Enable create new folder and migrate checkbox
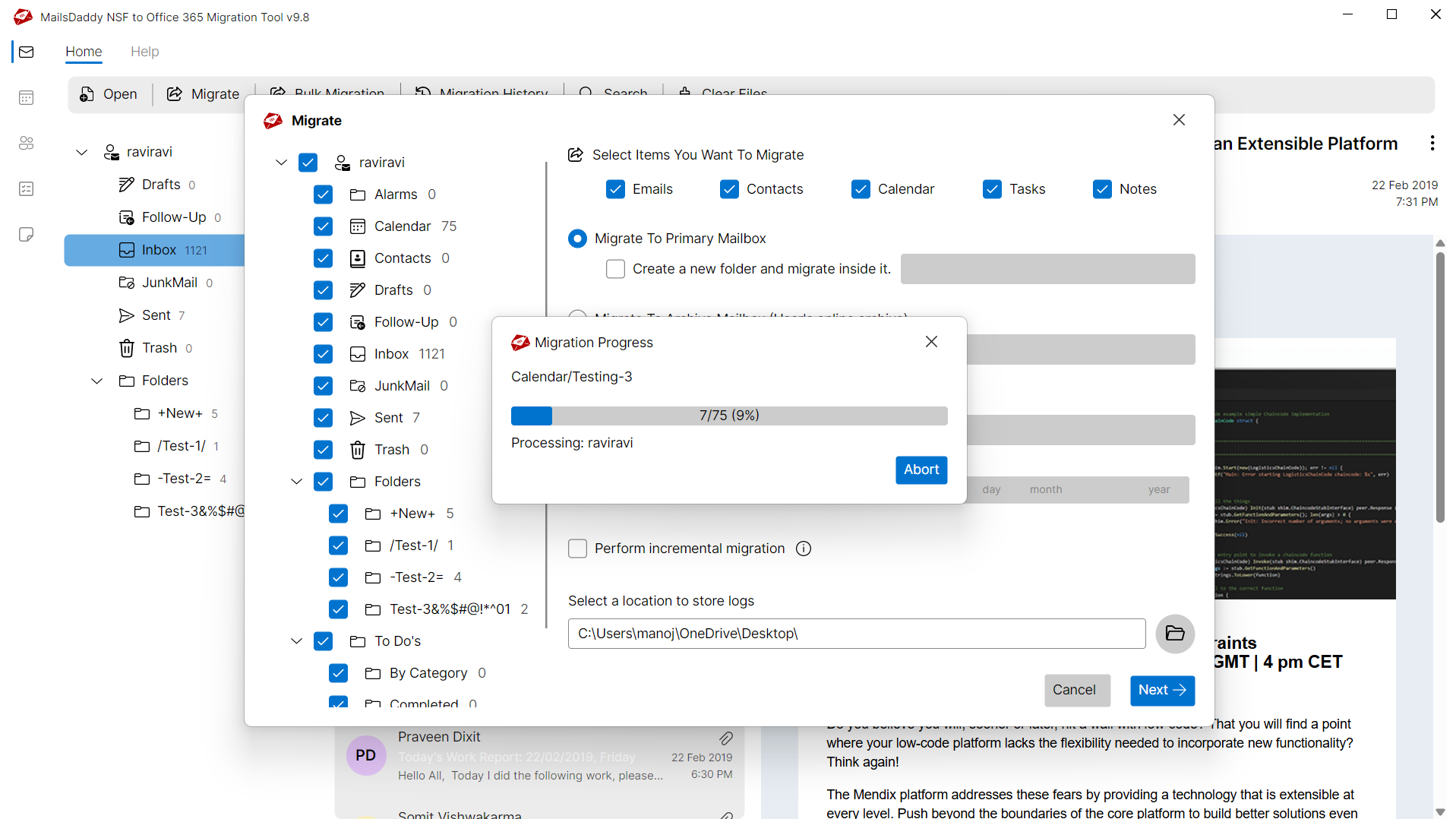This screenshot has height=819, width=1456. point(615,269)
